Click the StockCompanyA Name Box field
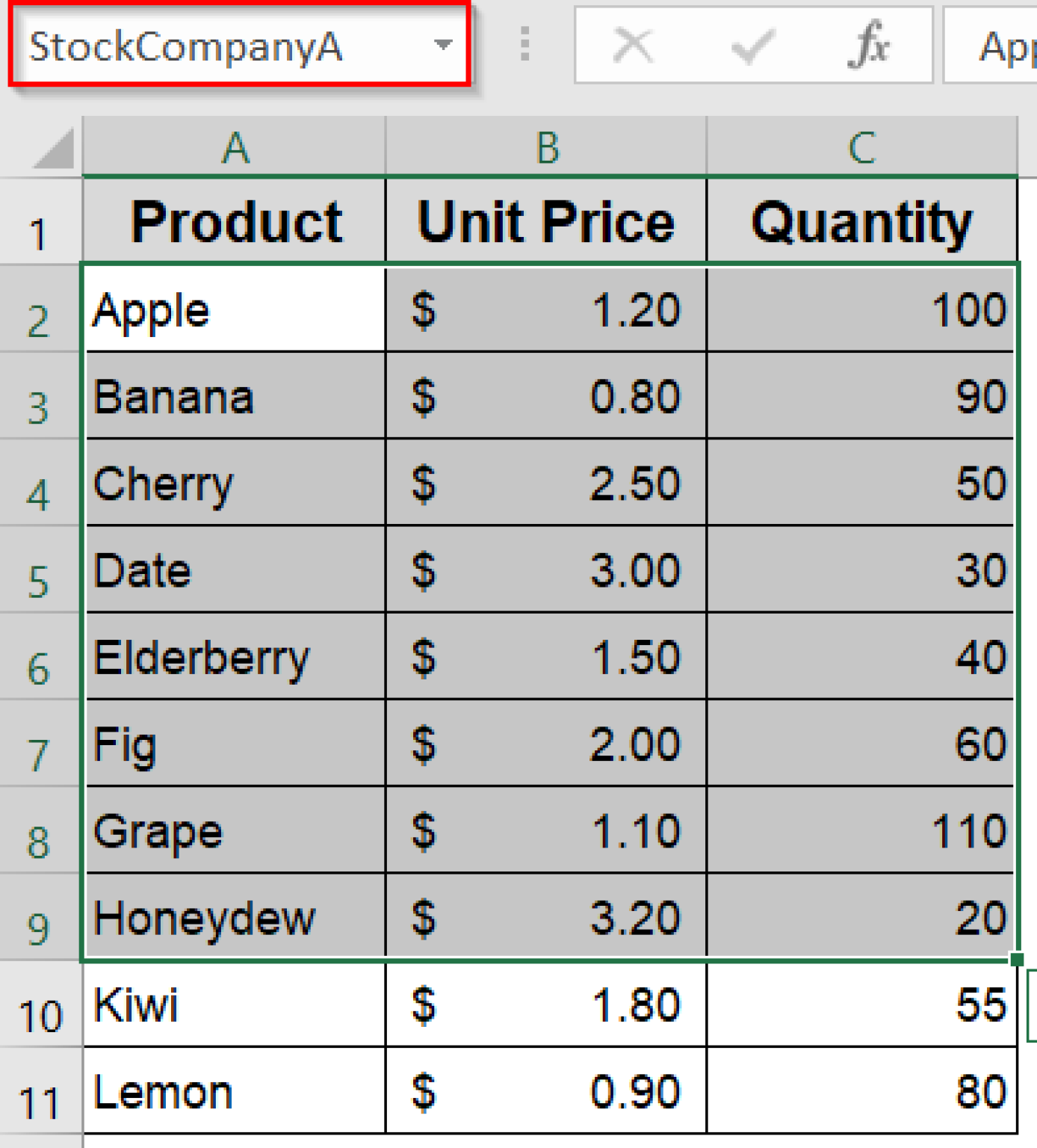This screenshot has height=1148, width=1037. pos(239,46)
